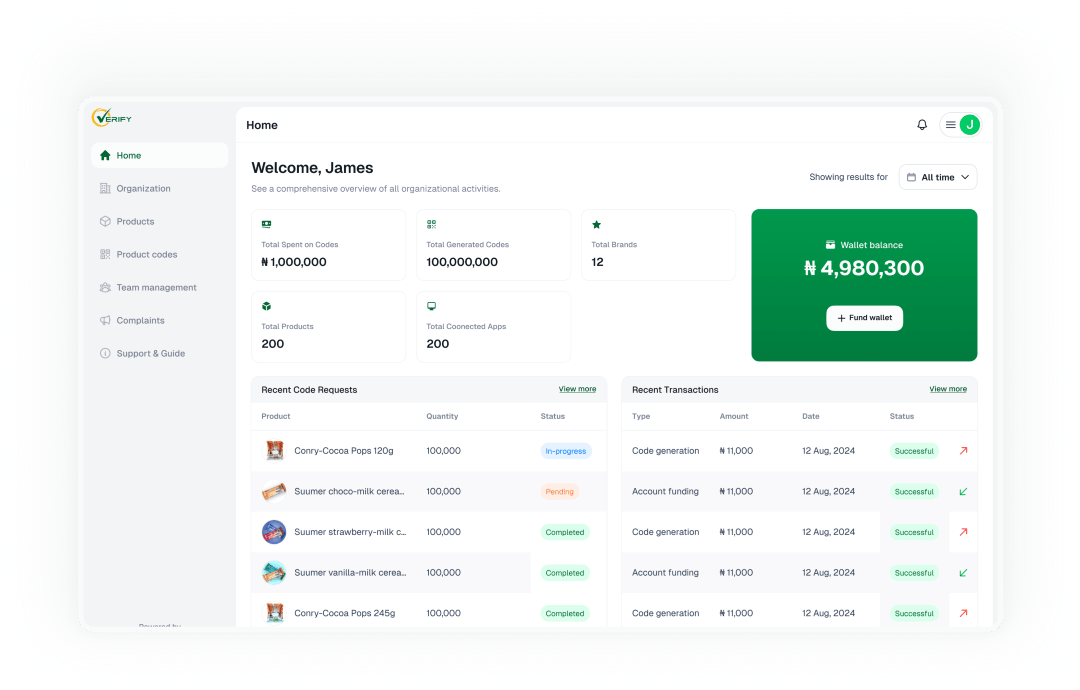The image size is (1080, 690).
Task: Click the Verify logo in the sidebar
Action: [x=112, y=118]
